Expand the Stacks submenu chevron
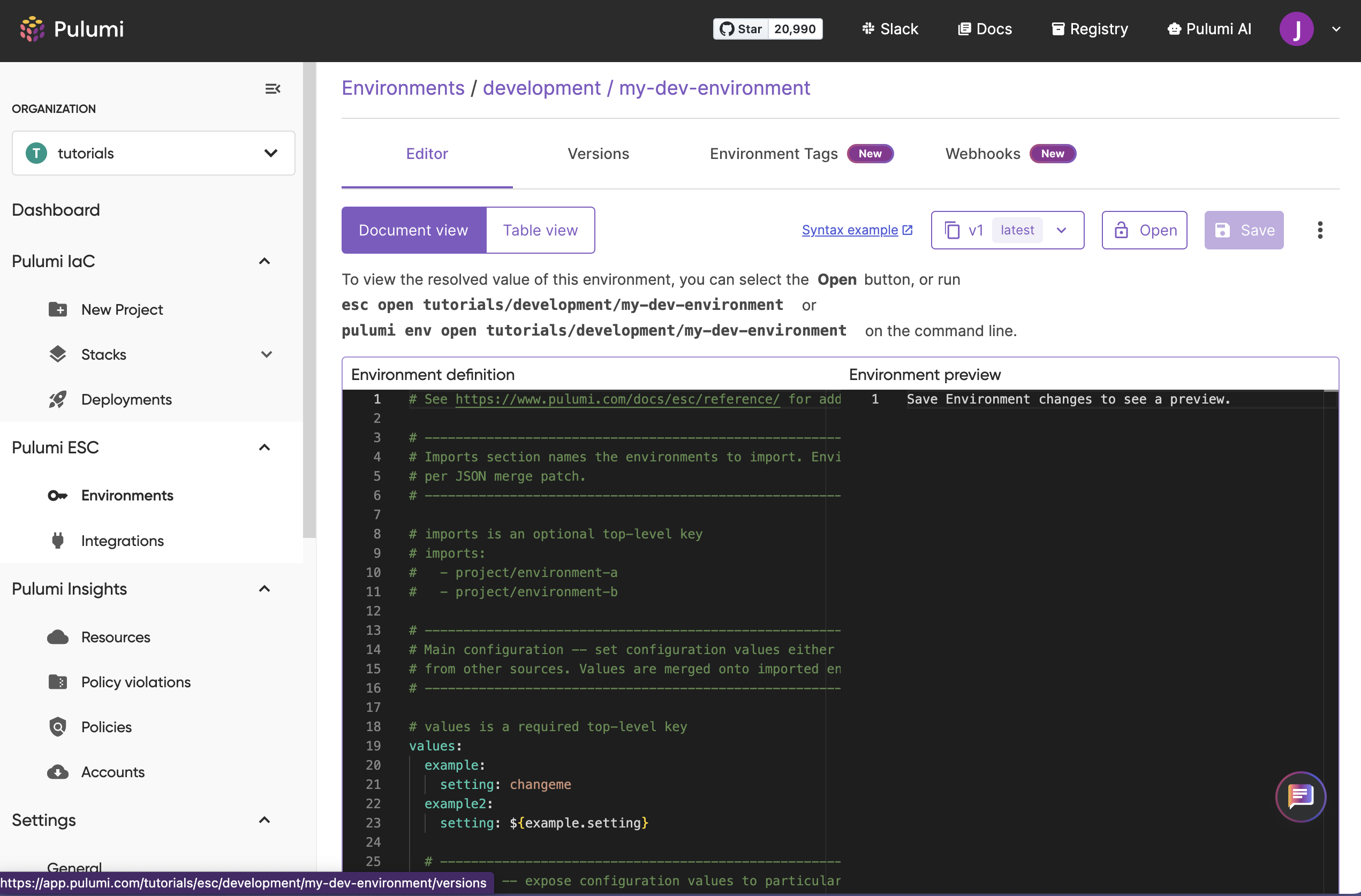 pos(267,354)
